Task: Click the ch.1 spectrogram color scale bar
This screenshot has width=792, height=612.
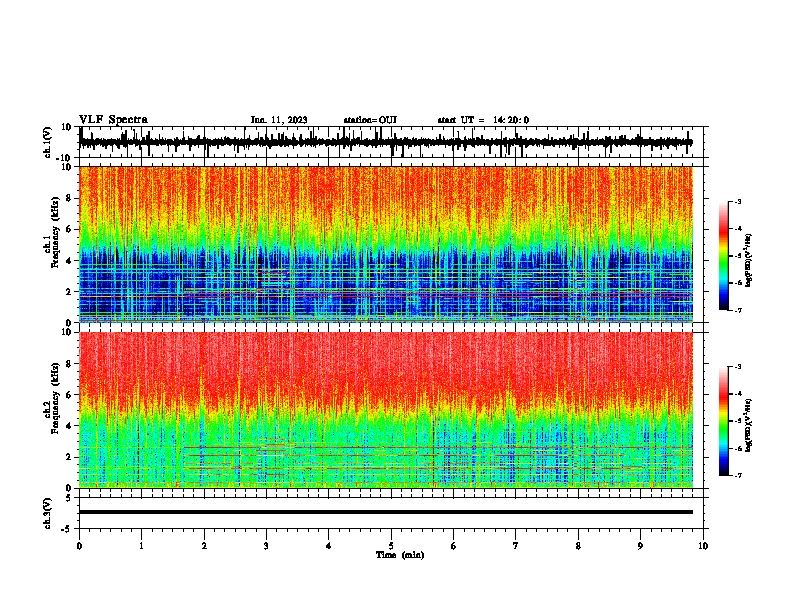Action: click(x=723, y=256)
